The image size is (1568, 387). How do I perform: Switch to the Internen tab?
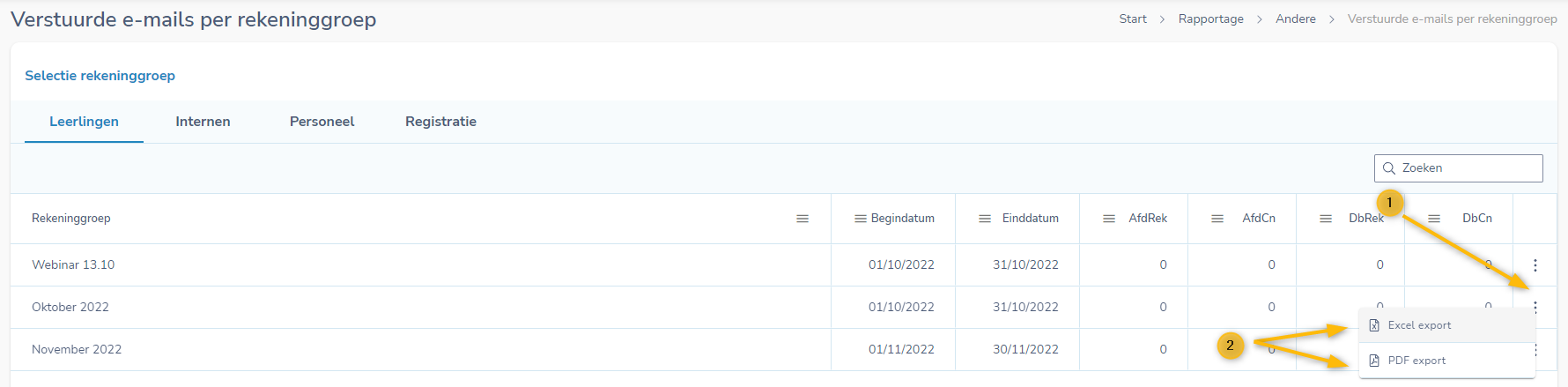coord(203,122)
